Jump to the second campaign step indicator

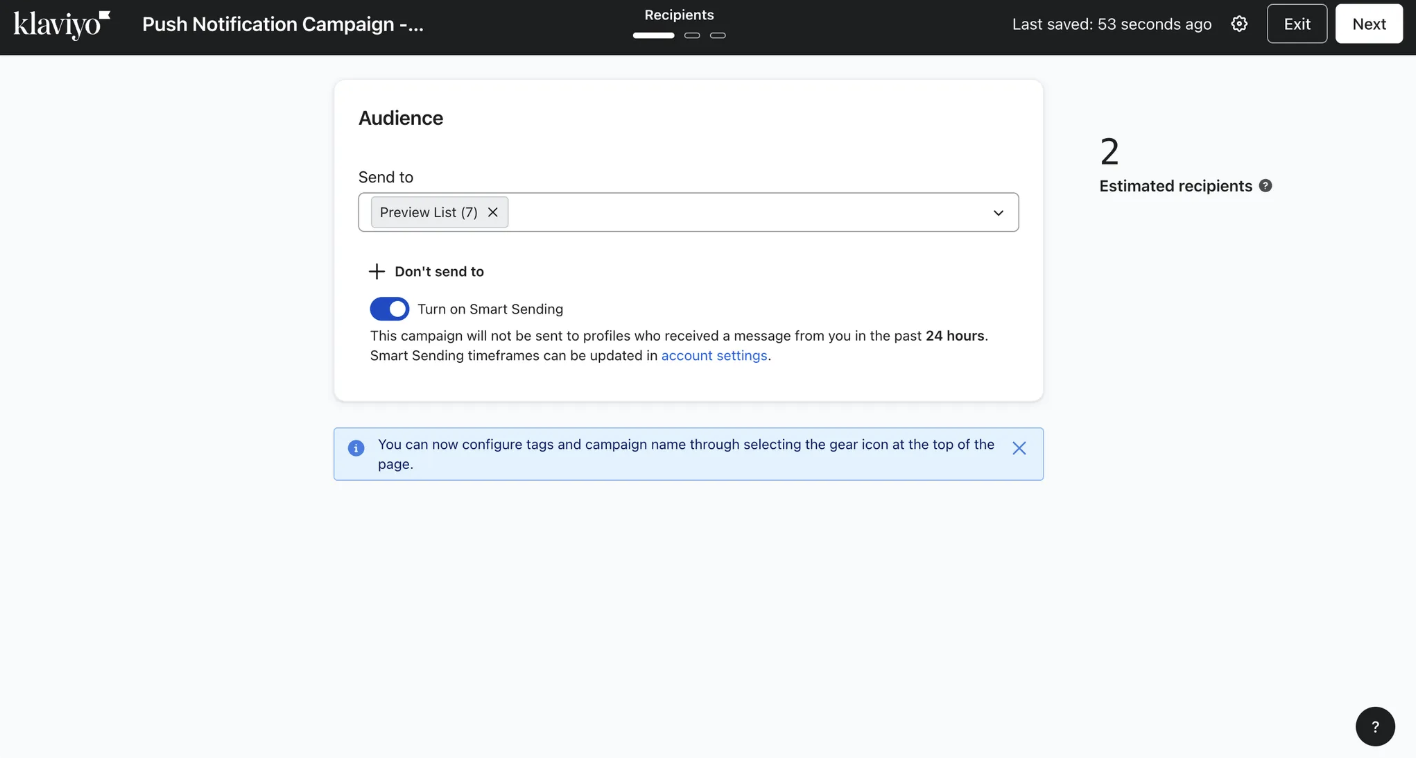tap(692, 35)
